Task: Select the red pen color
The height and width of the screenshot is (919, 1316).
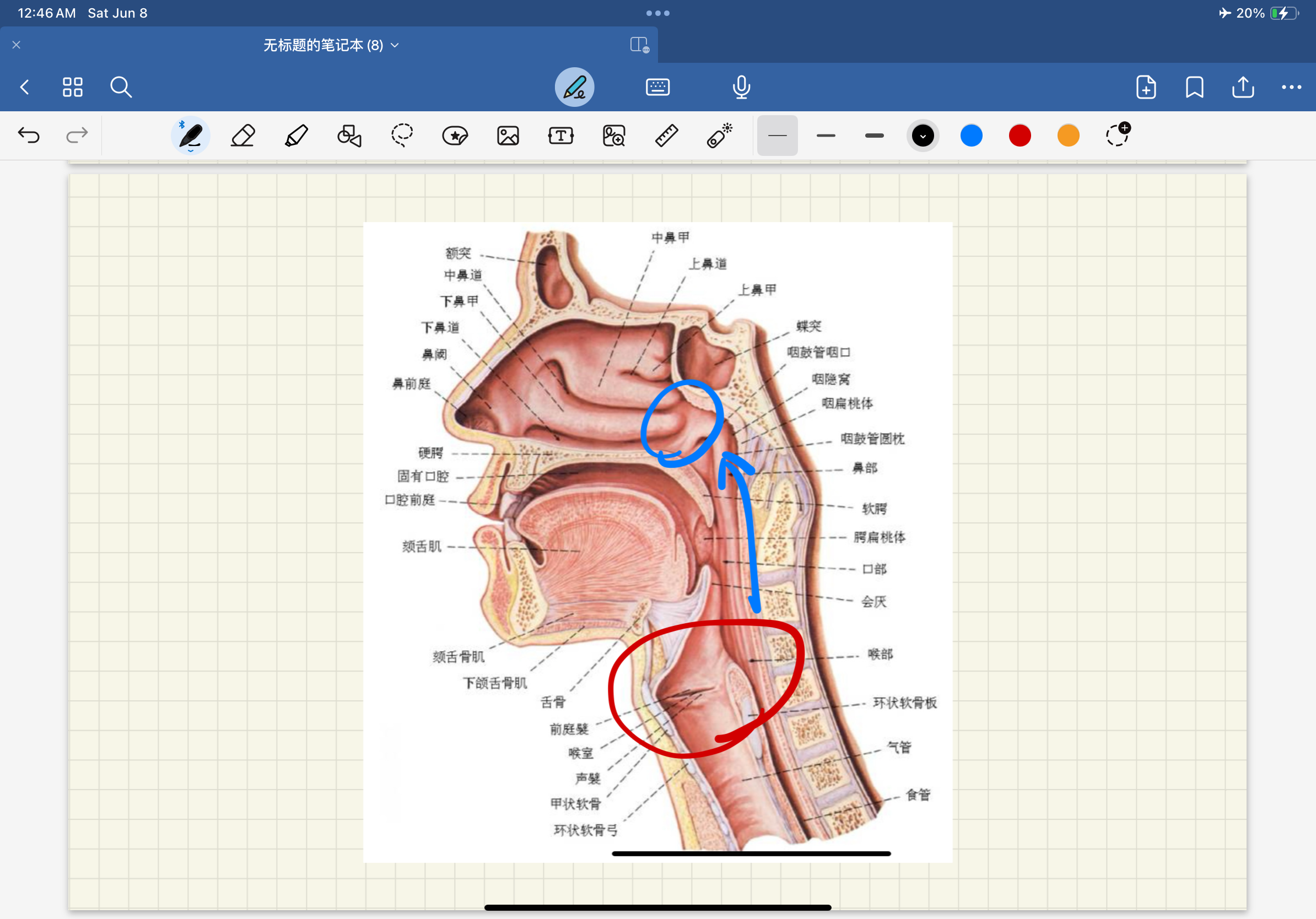Action: 1020,136
